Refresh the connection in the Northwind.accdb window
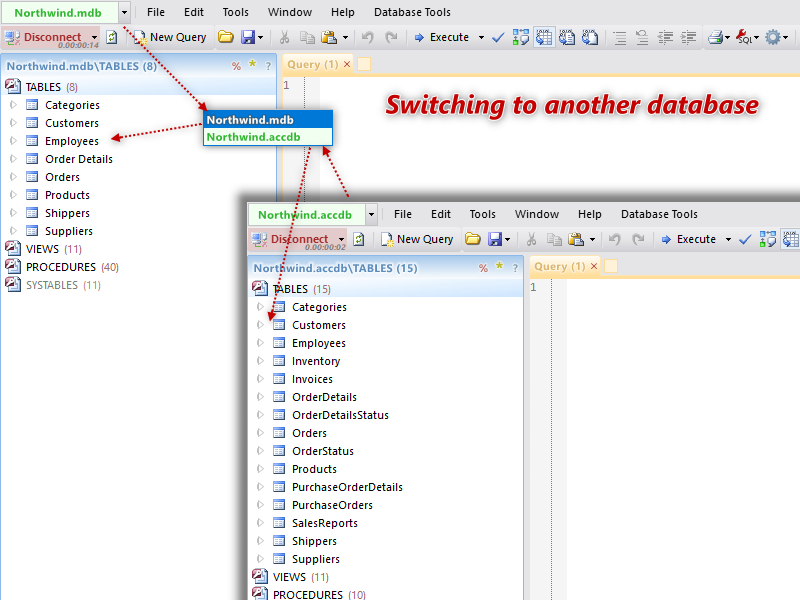 pos(359,239)
